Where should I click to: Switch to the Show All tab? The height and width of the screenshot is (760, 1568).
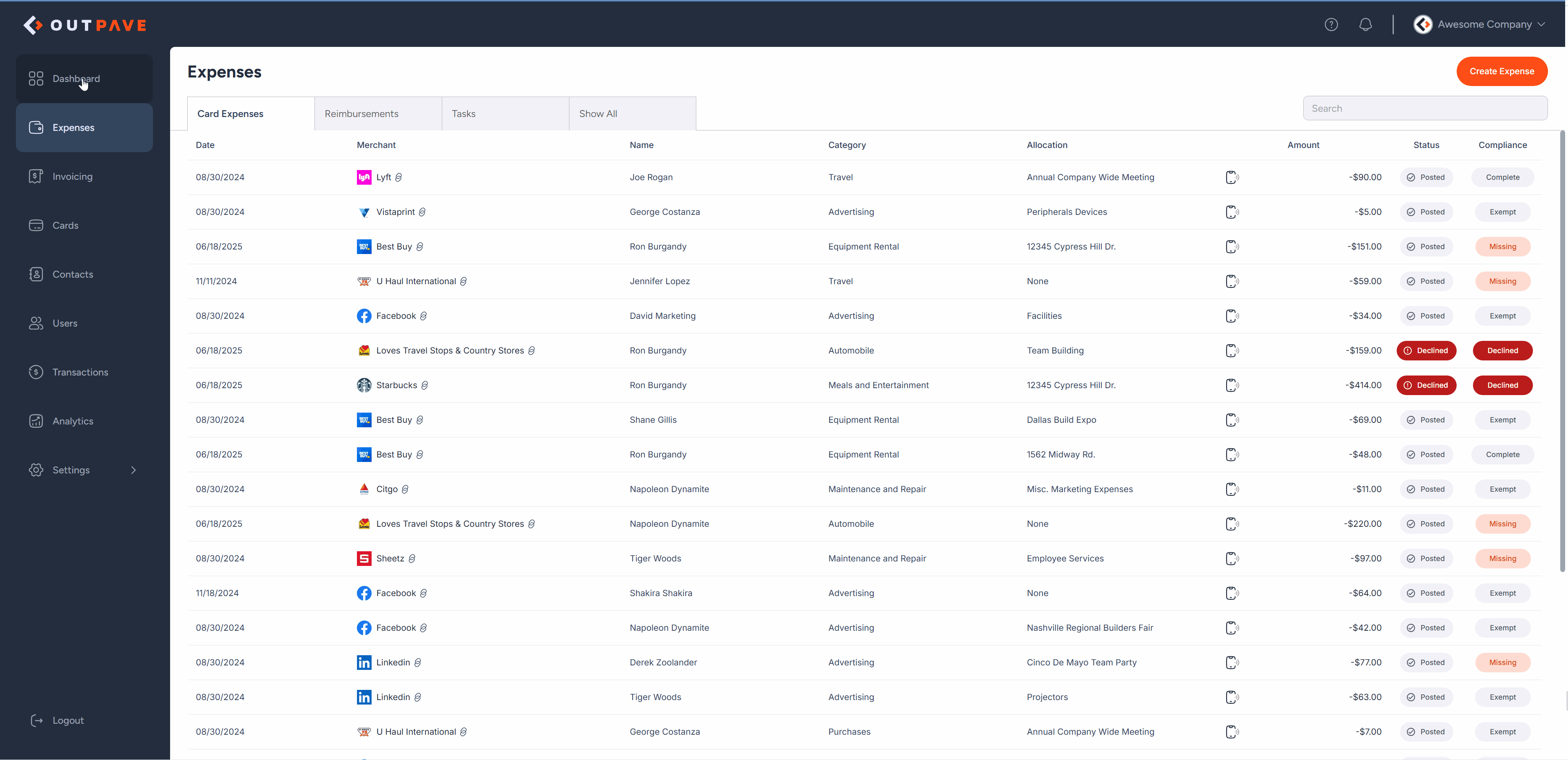point(632,114)
